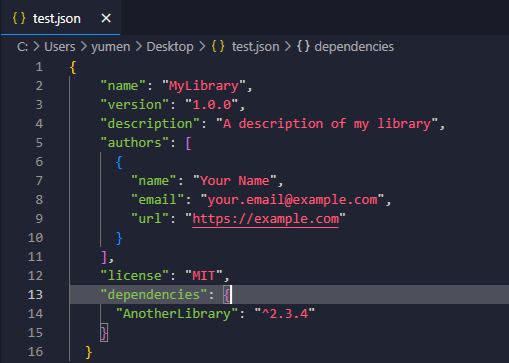Image resolution: width=509 pixels, height=363 pixels.
Task: Click line number 16 in gutter
Action: point(36,352)
